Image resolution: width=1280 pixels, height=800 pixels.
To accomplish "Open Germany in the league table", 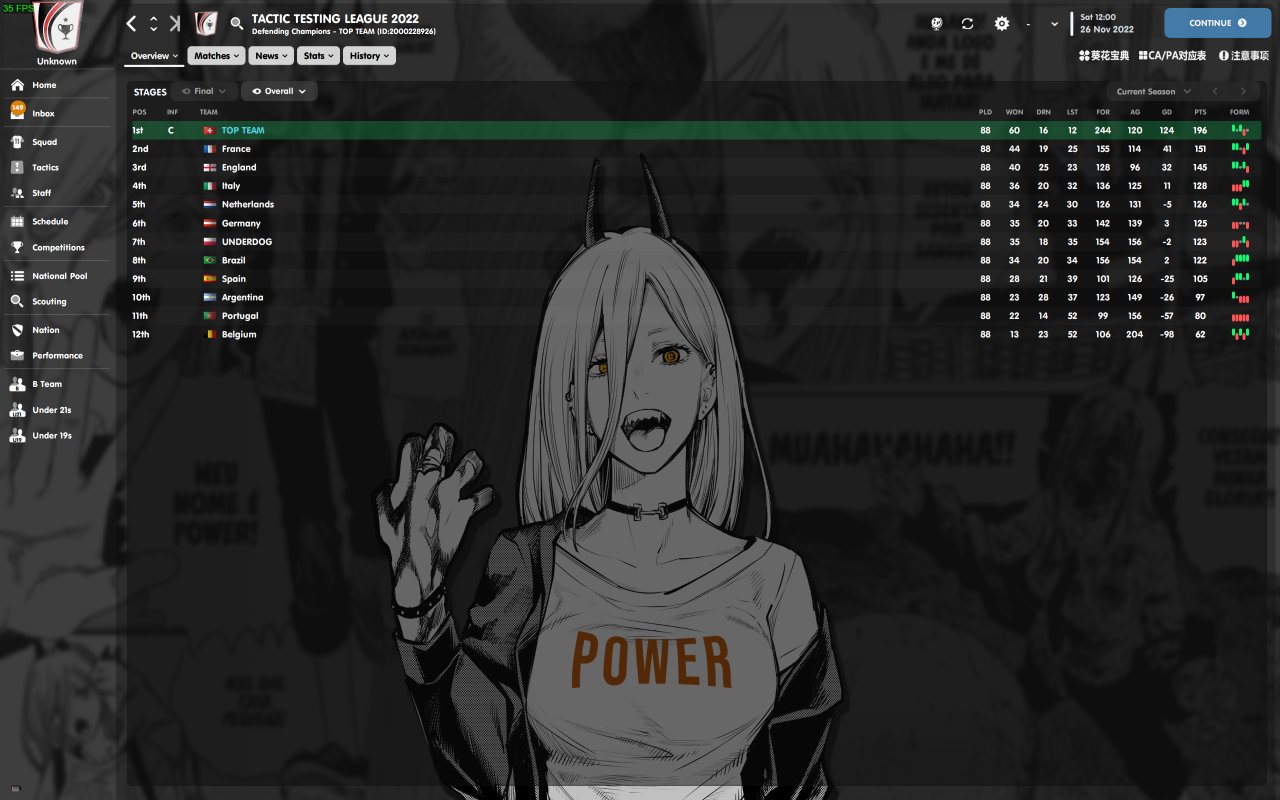I will (241, 223).
